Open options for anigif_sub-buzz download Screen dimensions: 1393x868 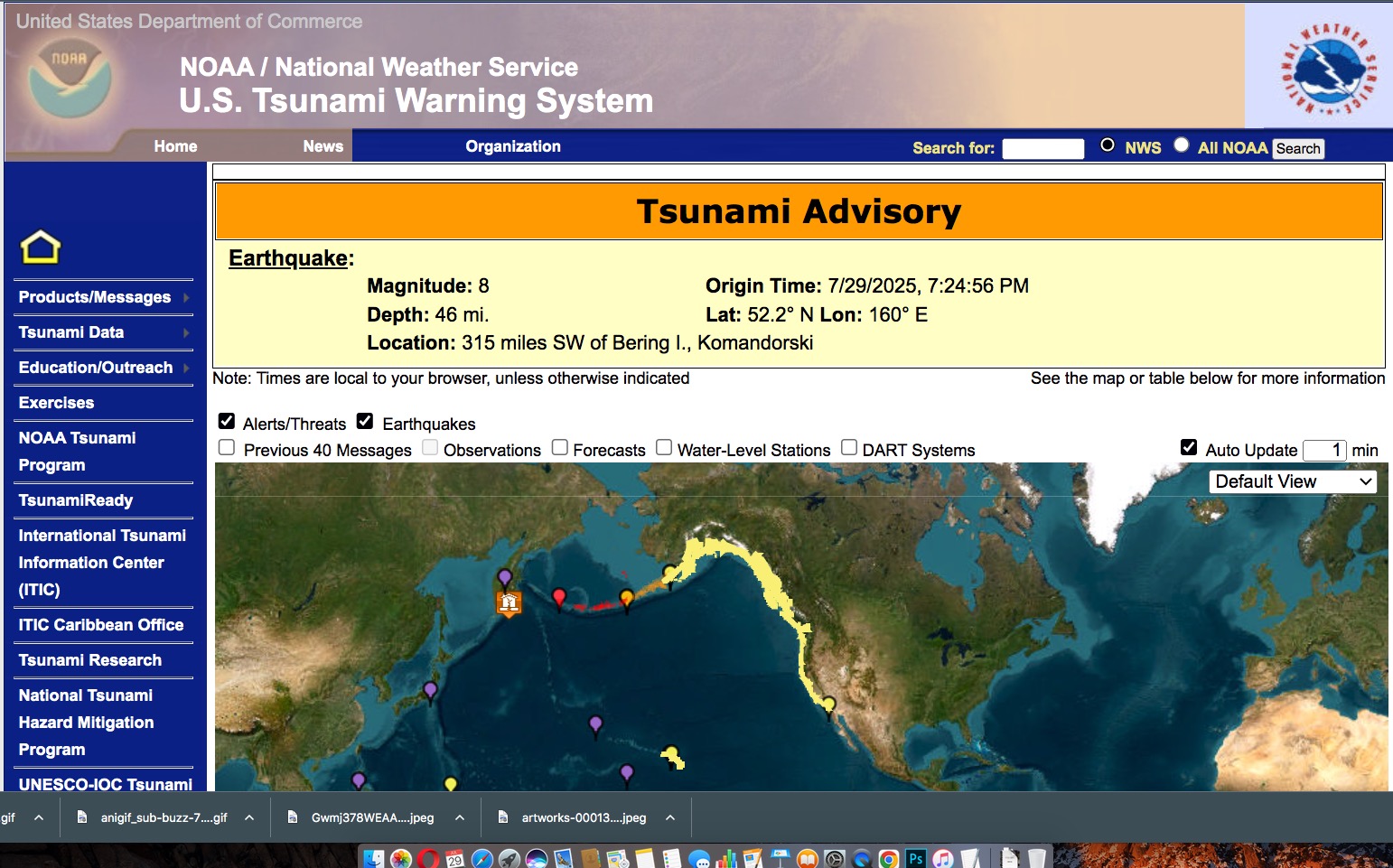point(249,817)
